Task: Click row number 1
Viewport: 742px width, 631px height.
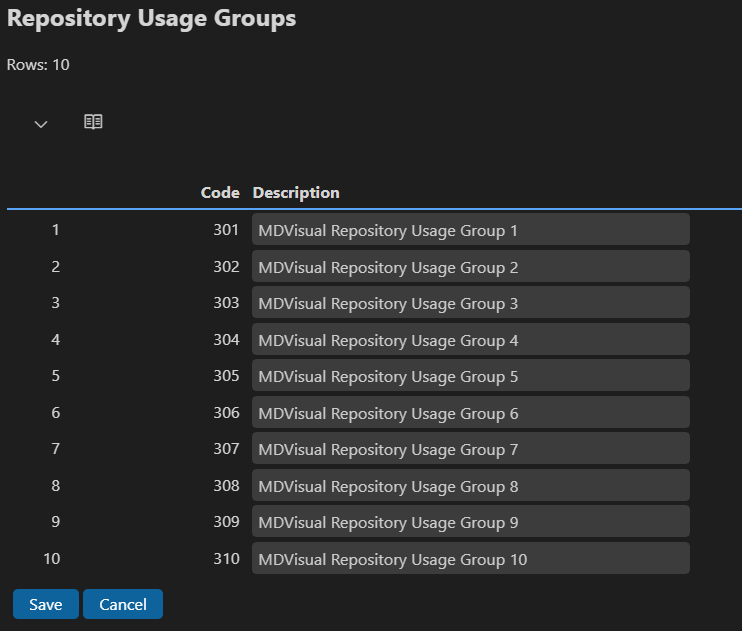Action: tap(55, 230)
